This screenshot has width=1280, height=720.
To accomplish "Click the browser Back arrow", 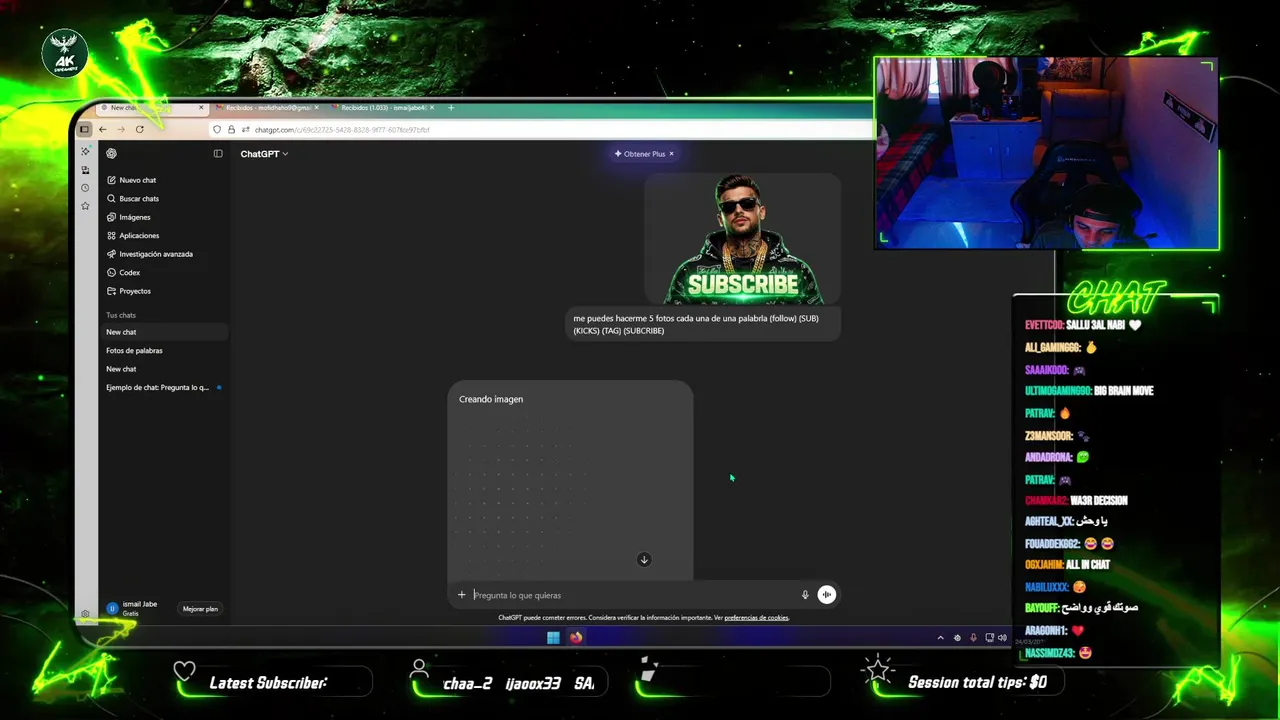I will [102, 129].
